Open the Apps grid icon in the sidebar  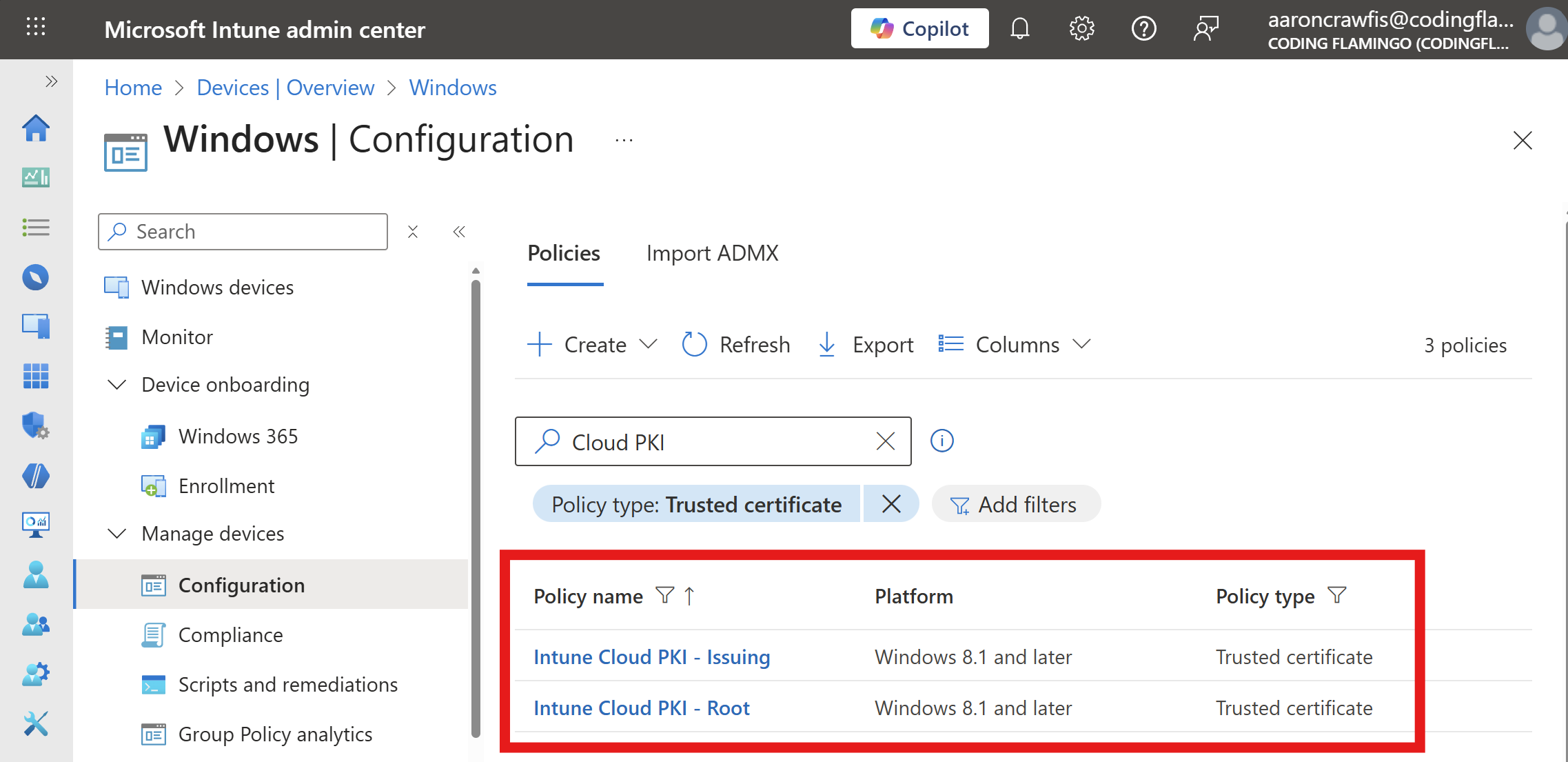pos(36,377)
